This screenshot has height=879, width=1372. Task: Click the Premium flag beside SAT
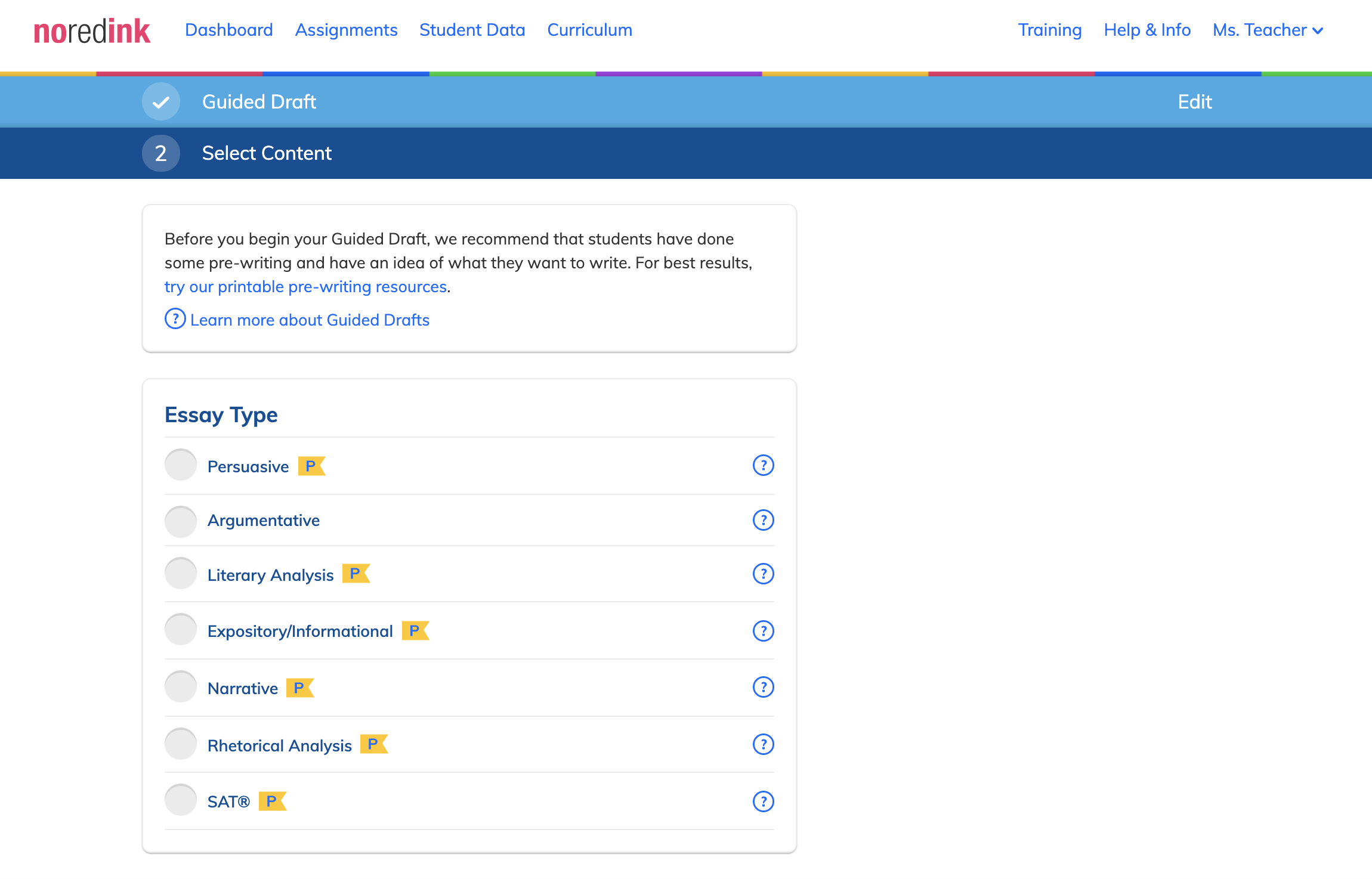click(273, 801)
